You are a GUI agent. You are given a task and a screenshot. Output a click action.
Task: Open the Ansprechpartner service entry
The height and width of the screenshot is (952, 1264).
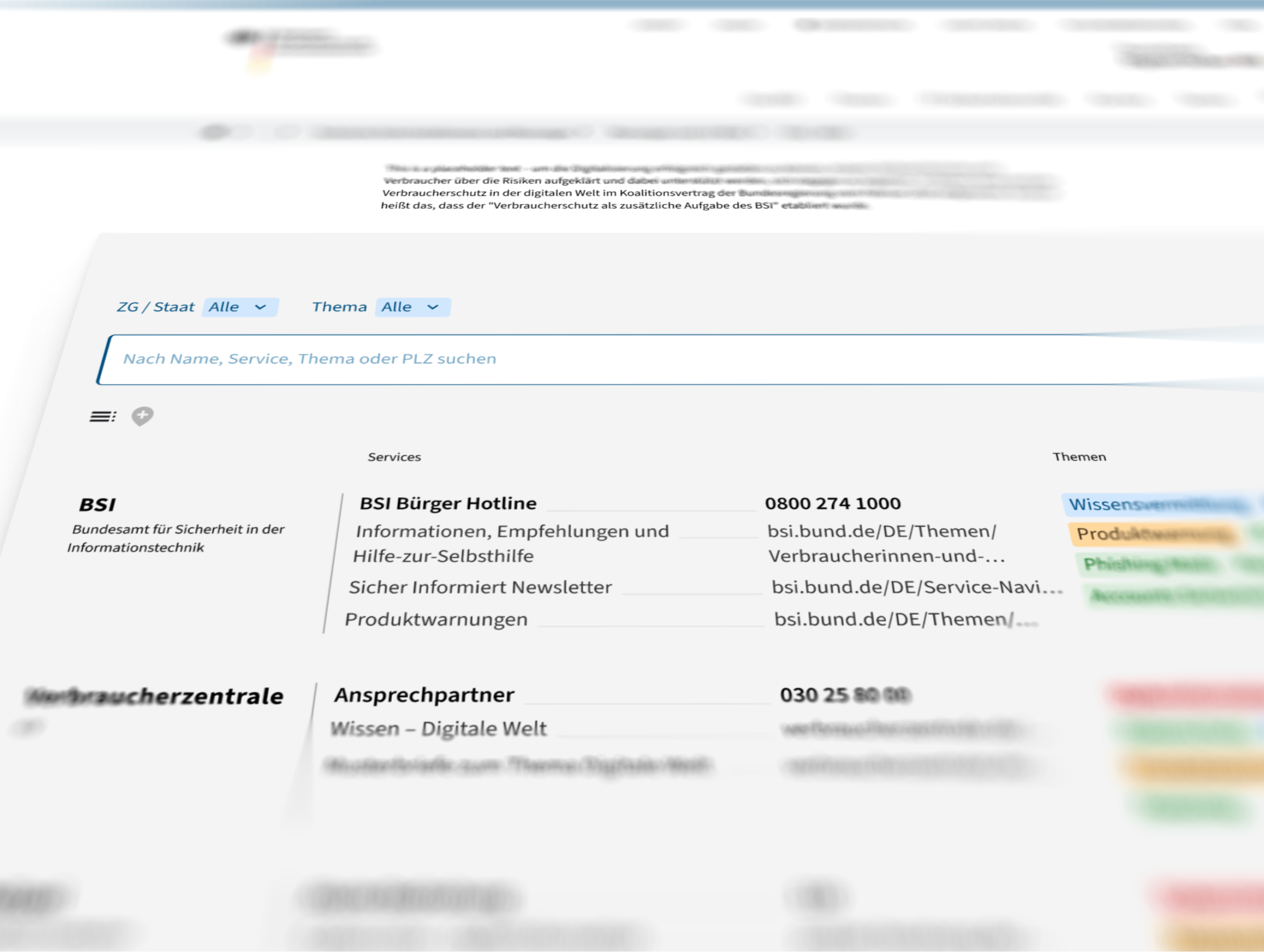coord(424,695)
